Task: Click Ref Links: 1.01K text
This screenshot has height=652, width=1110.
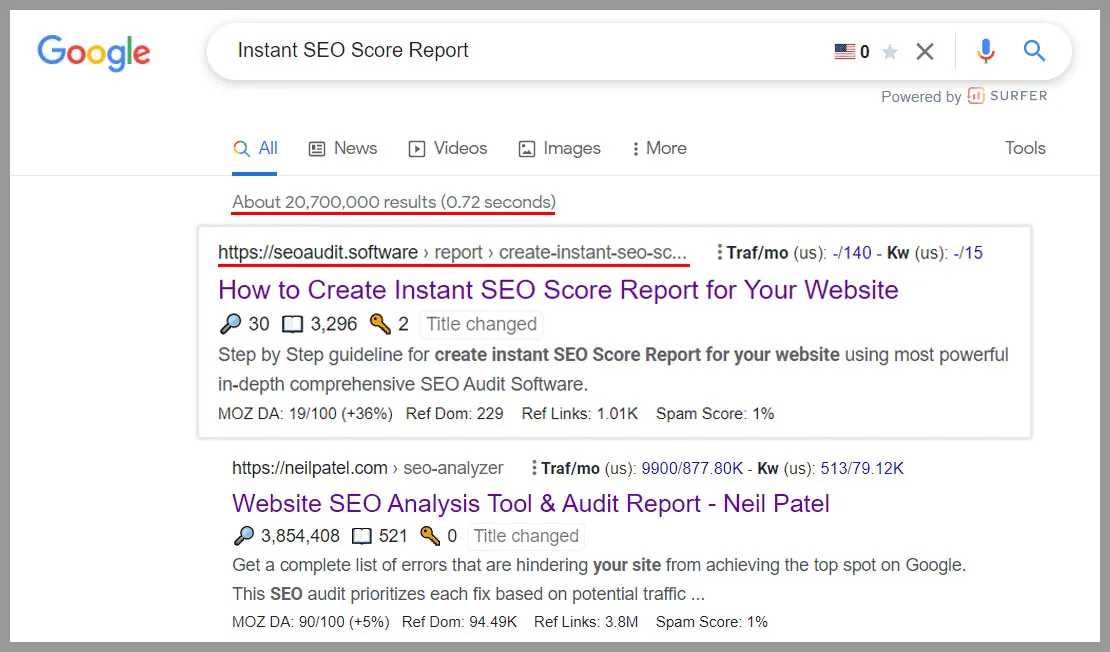Action: pos(580,413)
